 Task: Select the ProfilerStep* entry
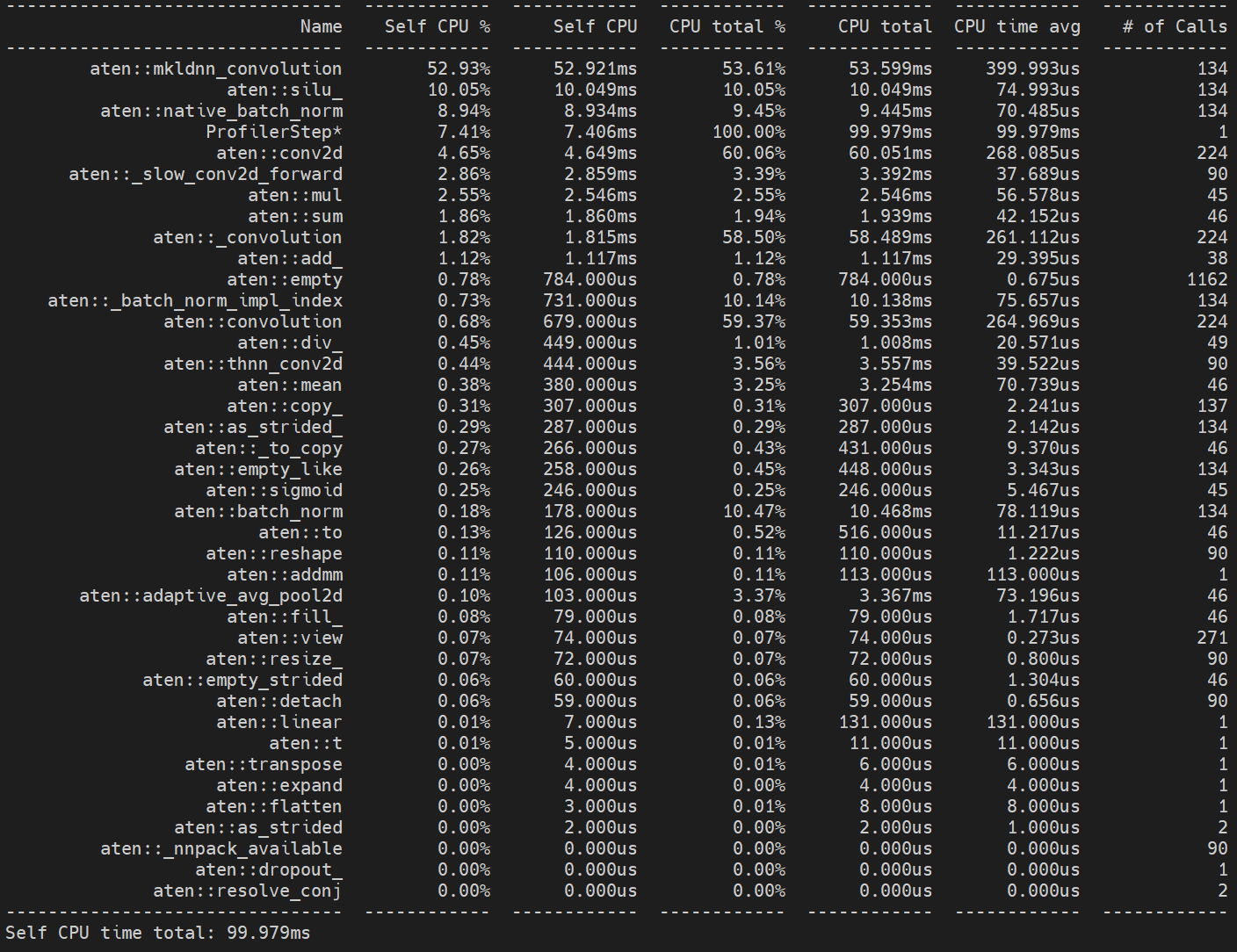274,131
